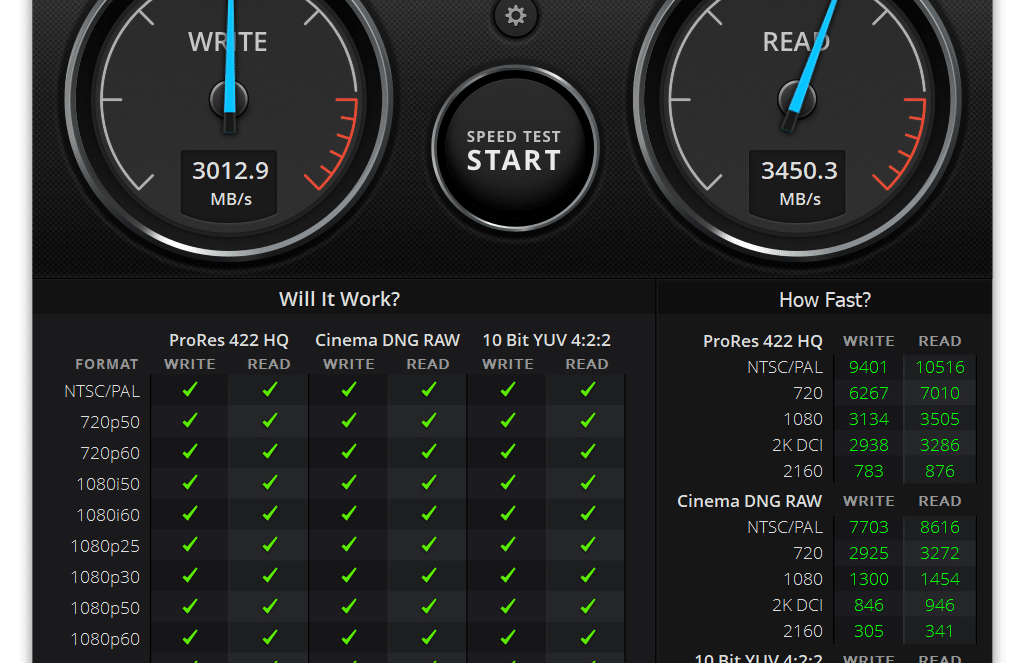Image resolution: width=1025 pixels, height=663 pixels.
Task: Click the blue needle hub of WRITE gauge
Action: 229,100
